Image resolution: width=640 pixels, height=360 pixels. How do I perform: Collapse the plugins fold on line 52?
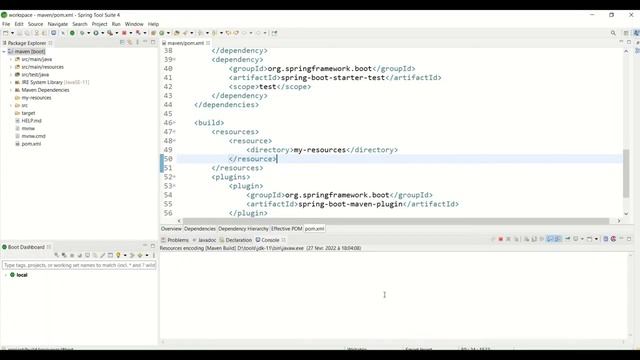pyautogui.click(x=175, y=177)
